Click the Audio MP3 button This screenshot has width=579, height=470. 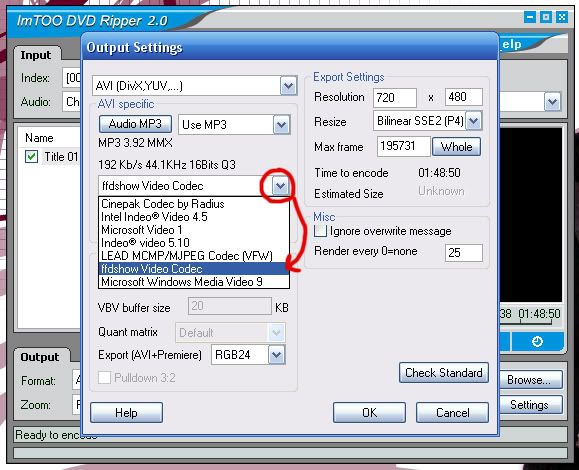[135, 124]
